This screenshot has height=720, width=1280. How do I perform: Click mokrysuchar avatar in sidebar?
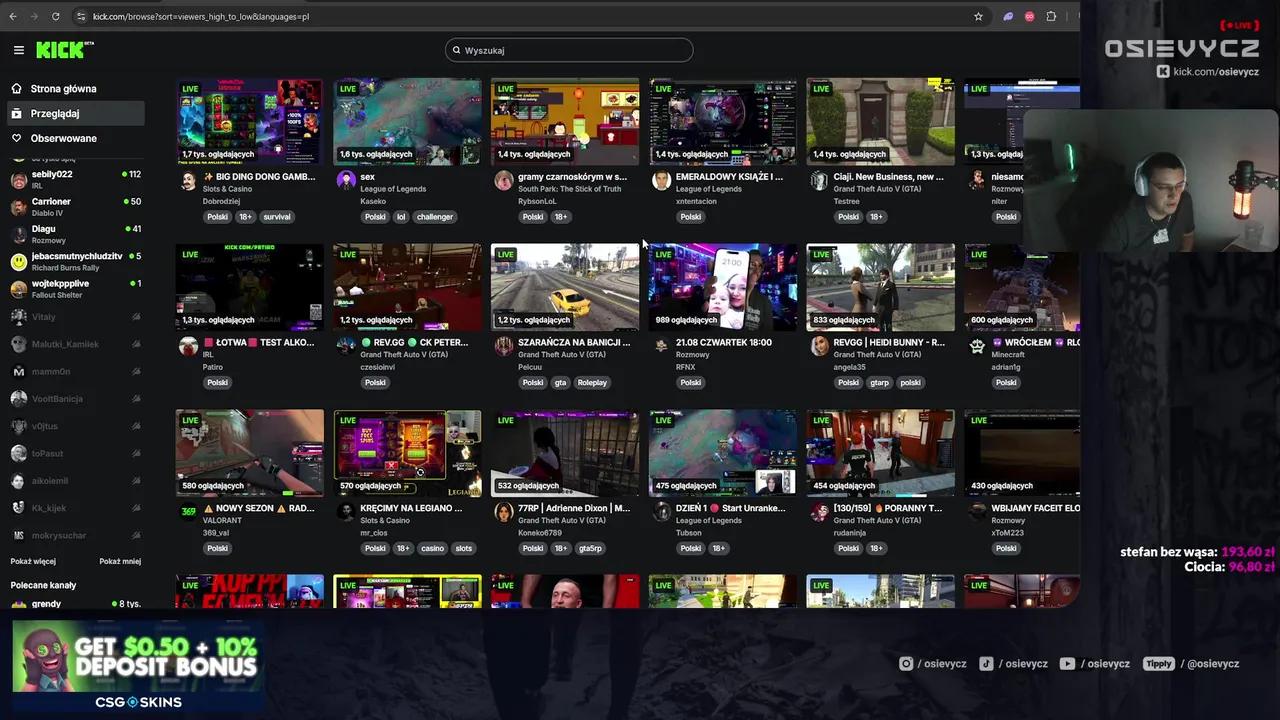point(18,535)
